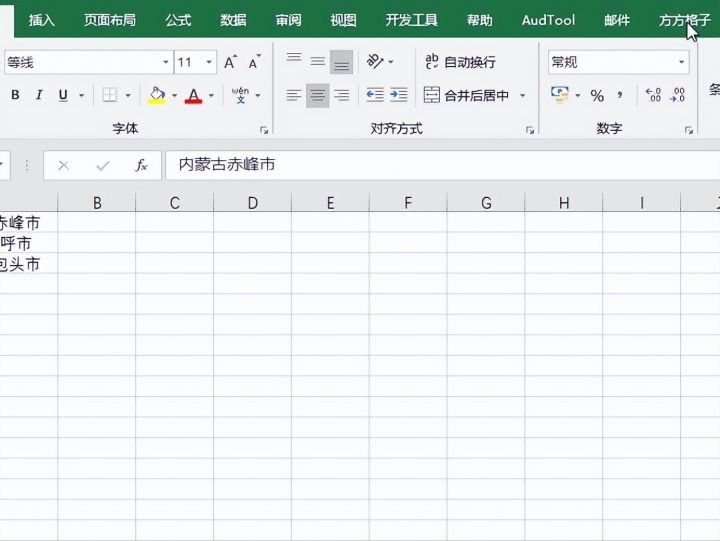Open text orientation options
Image resolution: width=720 pixels, height=541 pixels.
pyautogui.click(x=379, y=62)
